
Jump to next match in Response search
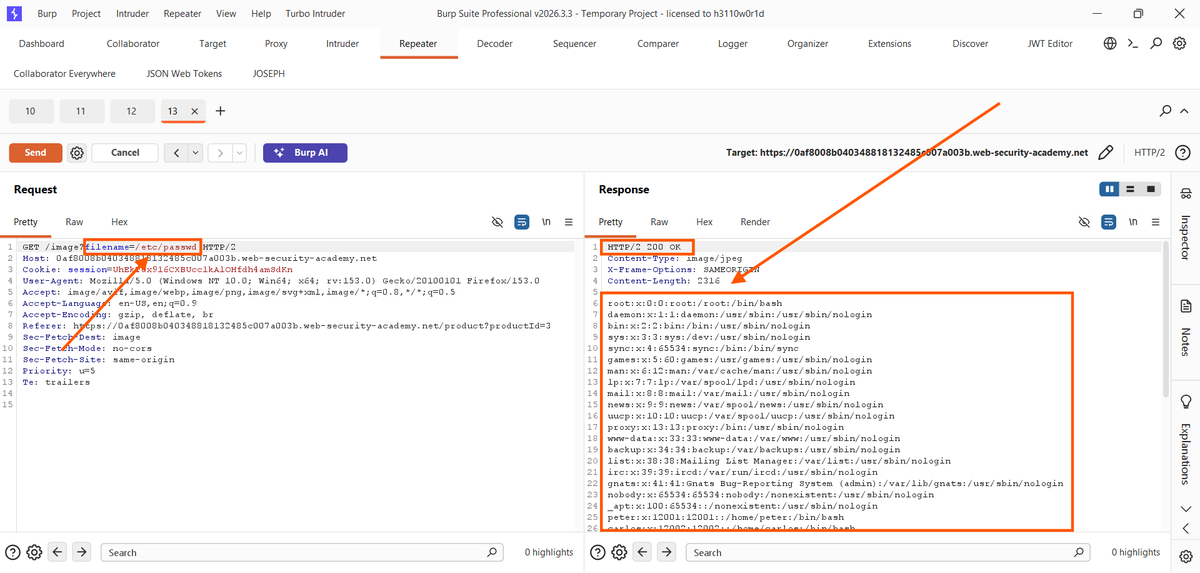coord(668,552)
